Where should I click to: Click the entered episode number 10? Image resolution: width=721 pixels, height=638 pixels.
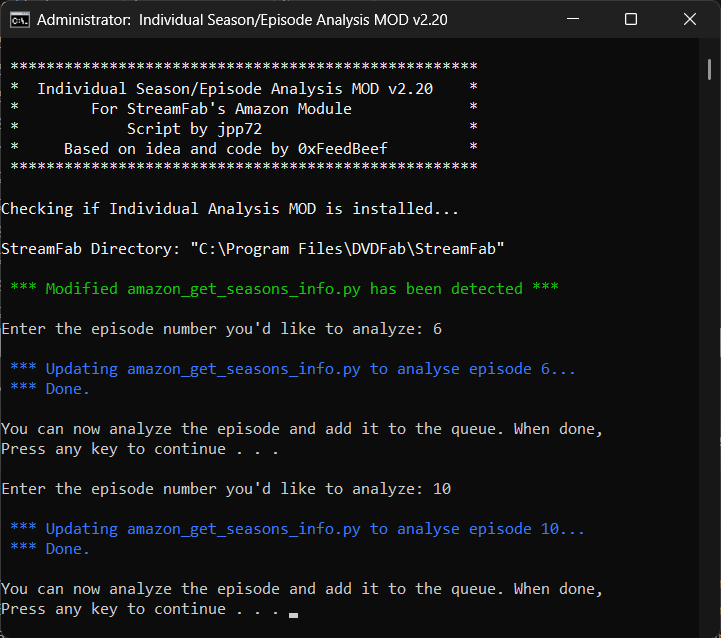pos(441,489)
